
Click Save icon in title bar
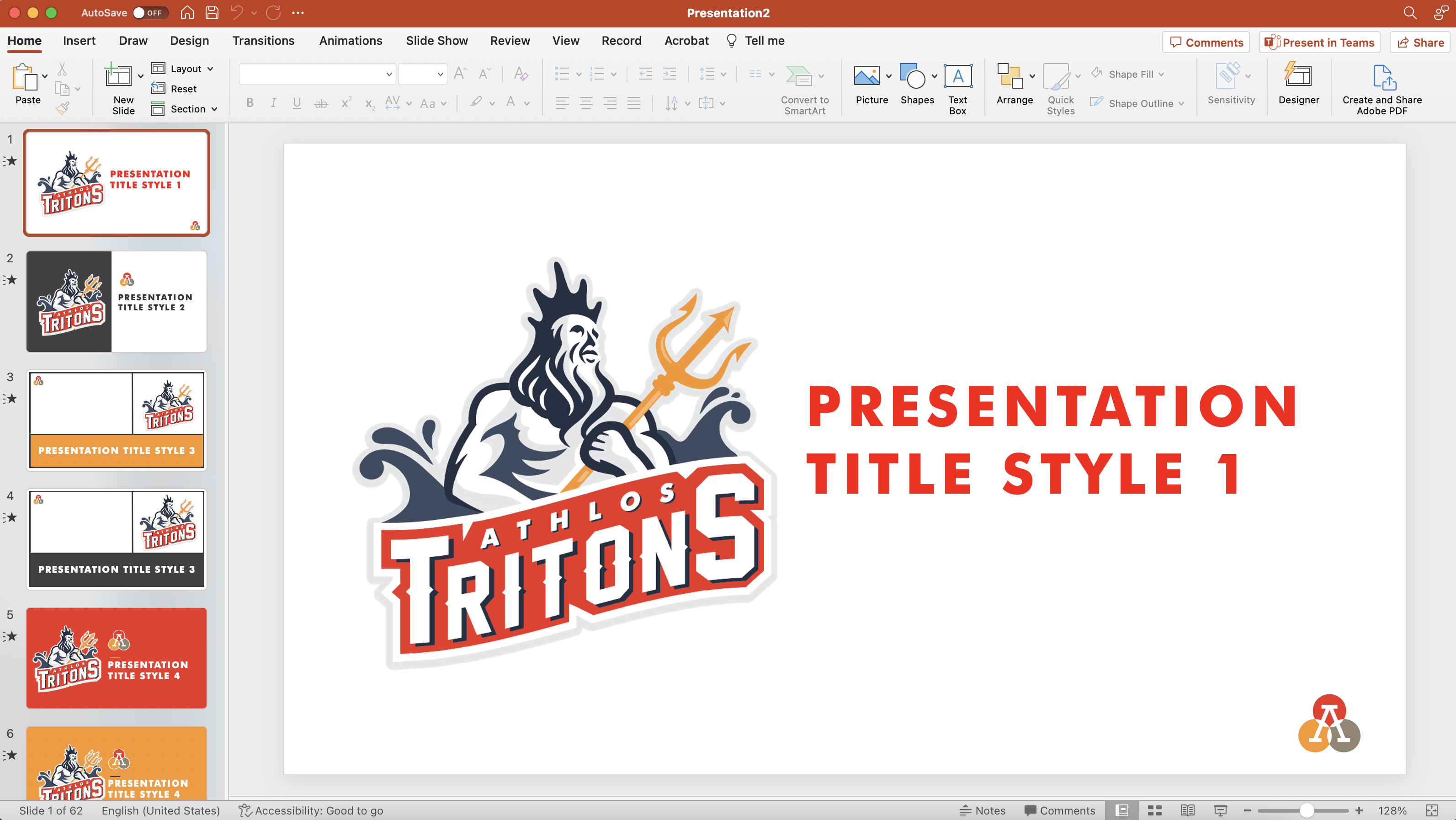pos(212,12)
